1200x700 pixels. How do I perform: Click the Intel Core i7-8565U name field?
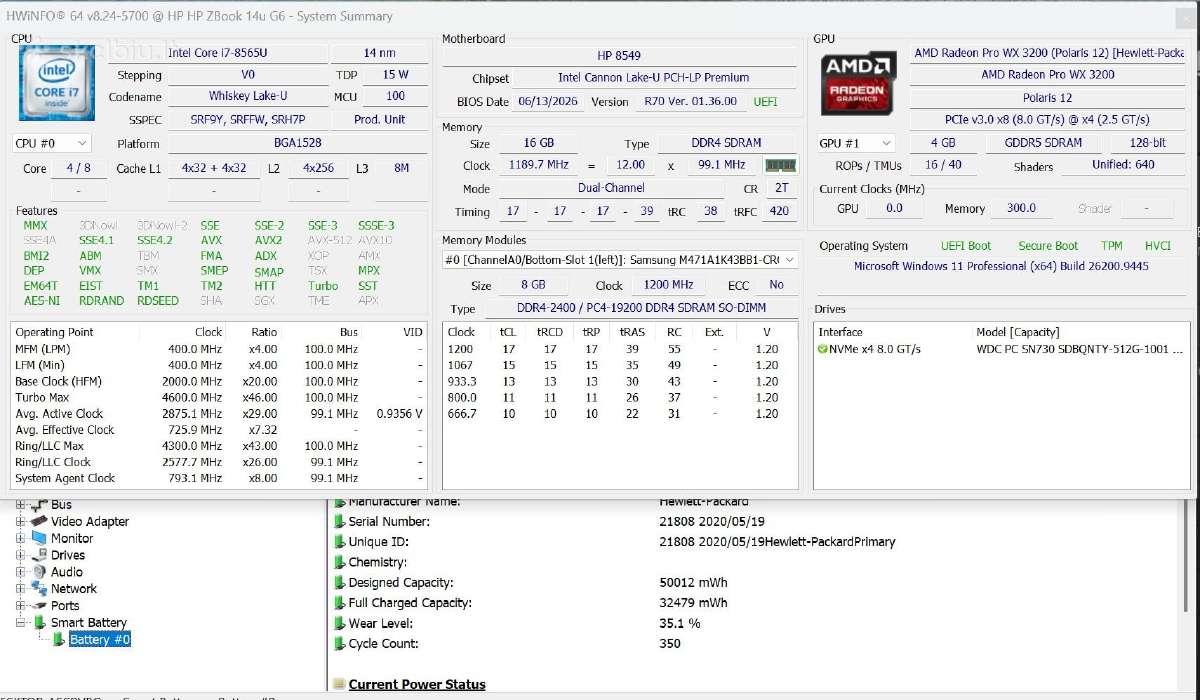217,53
